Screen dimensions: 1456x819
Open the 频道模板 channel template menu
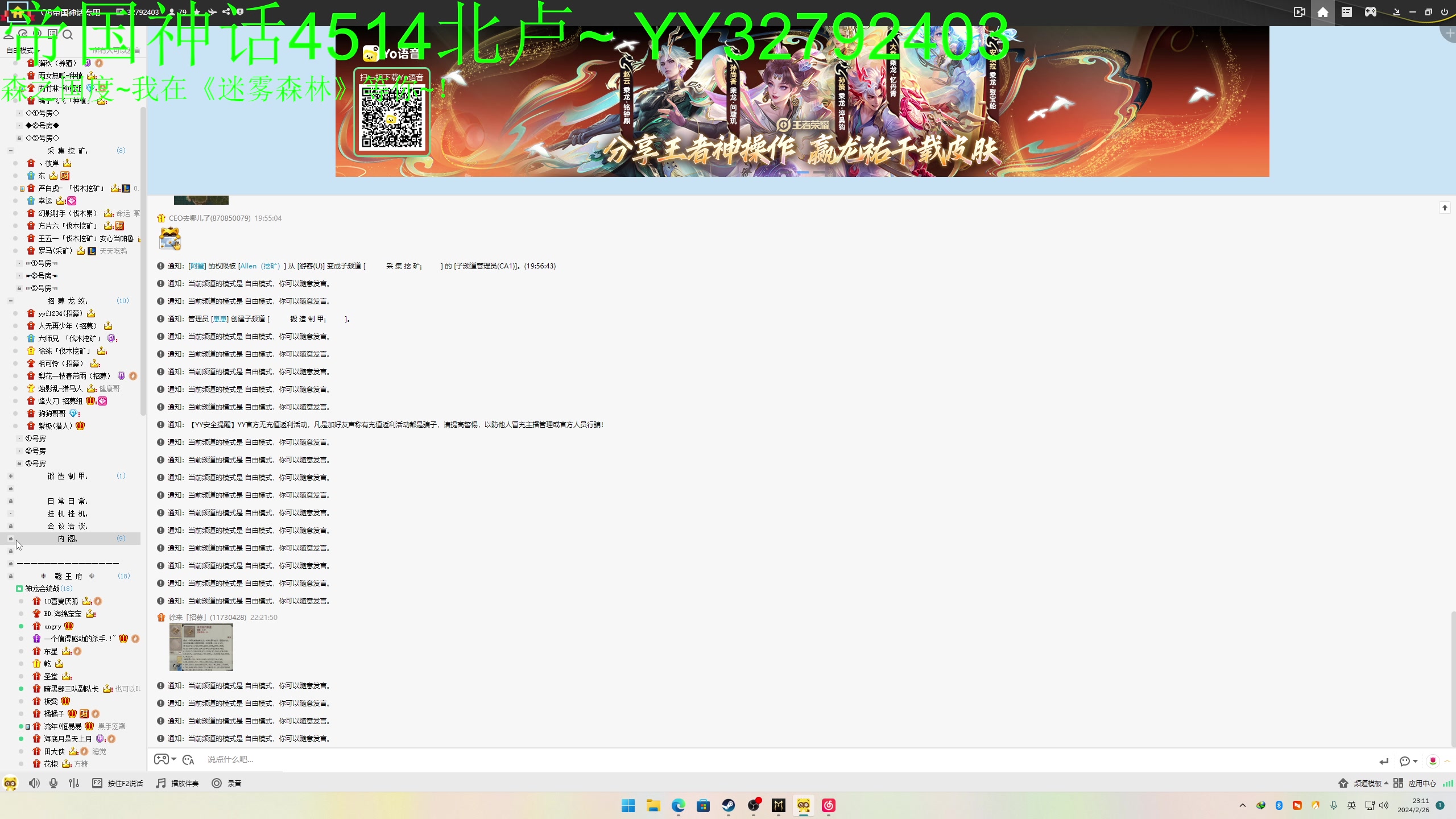point(1363,783)
